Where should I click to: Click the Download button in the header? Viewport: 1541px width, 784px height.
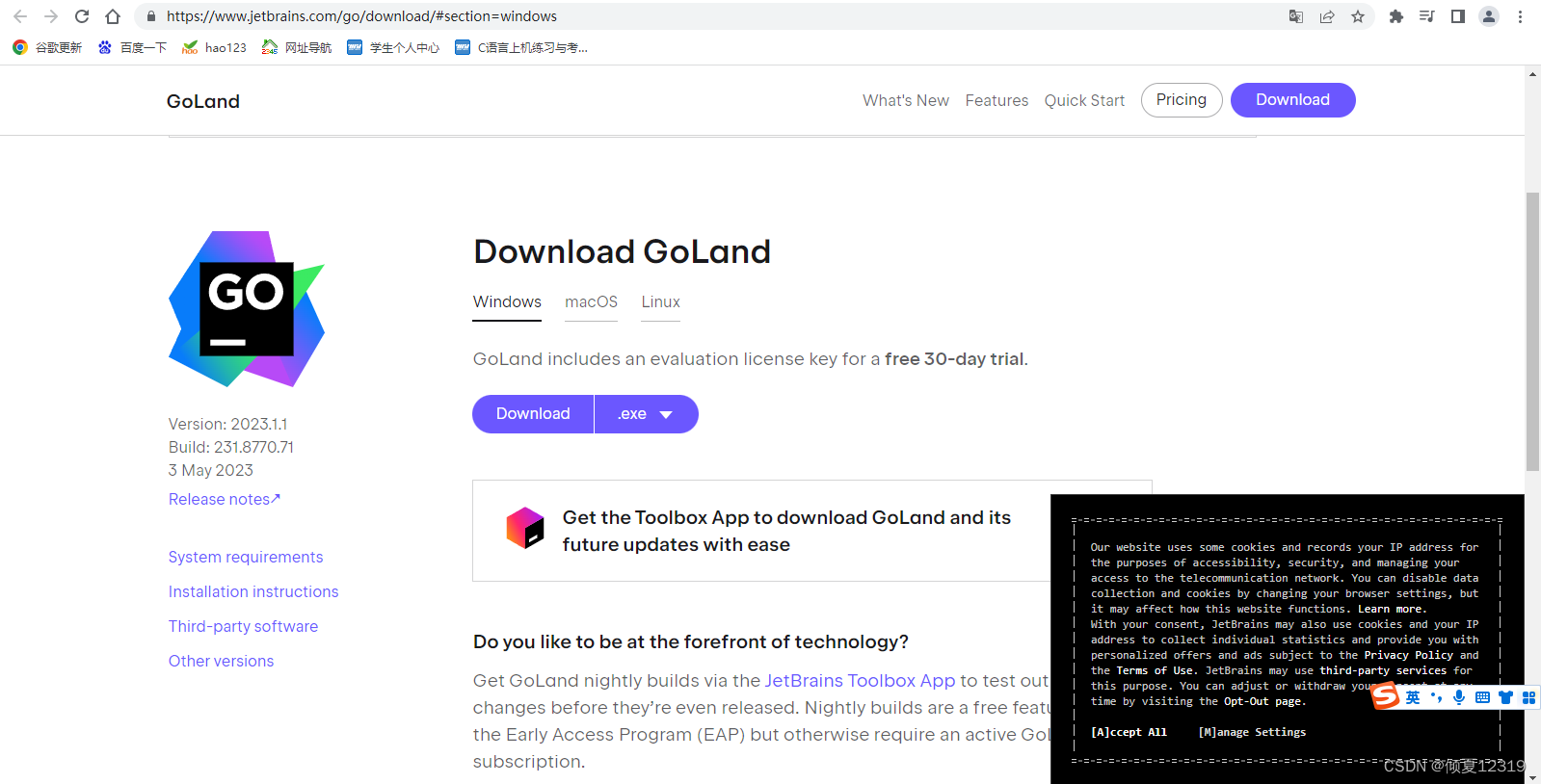(x=1293, y=100)
